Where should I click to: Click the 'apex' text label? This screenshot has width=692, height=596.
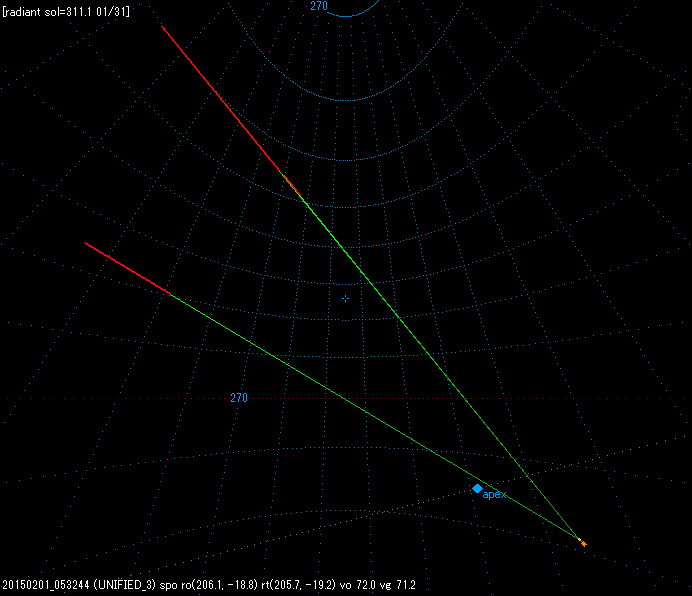(x=494, y=495)
